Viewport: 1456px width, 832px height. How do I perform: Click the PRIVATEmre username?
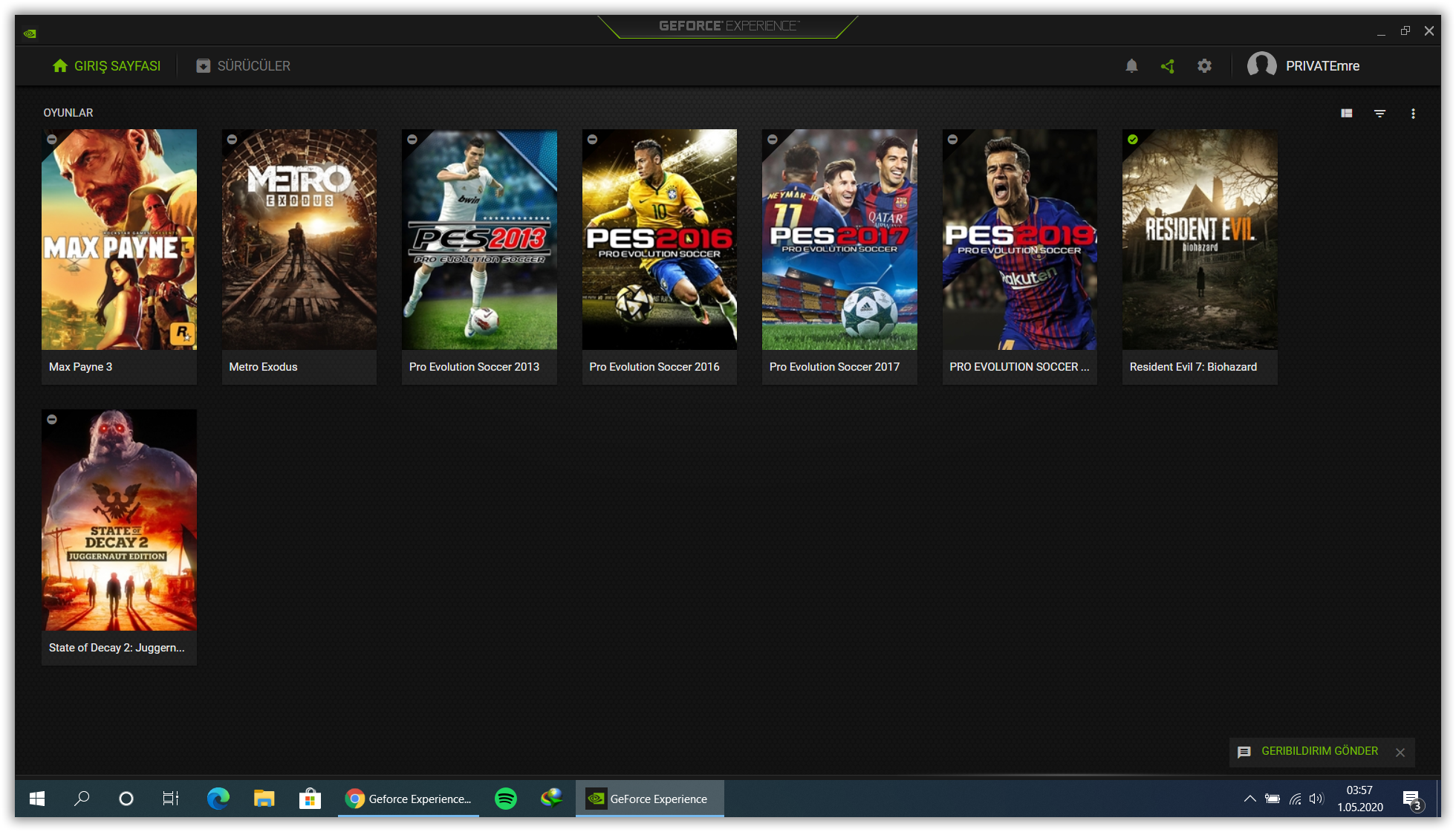pos(1322,66)
